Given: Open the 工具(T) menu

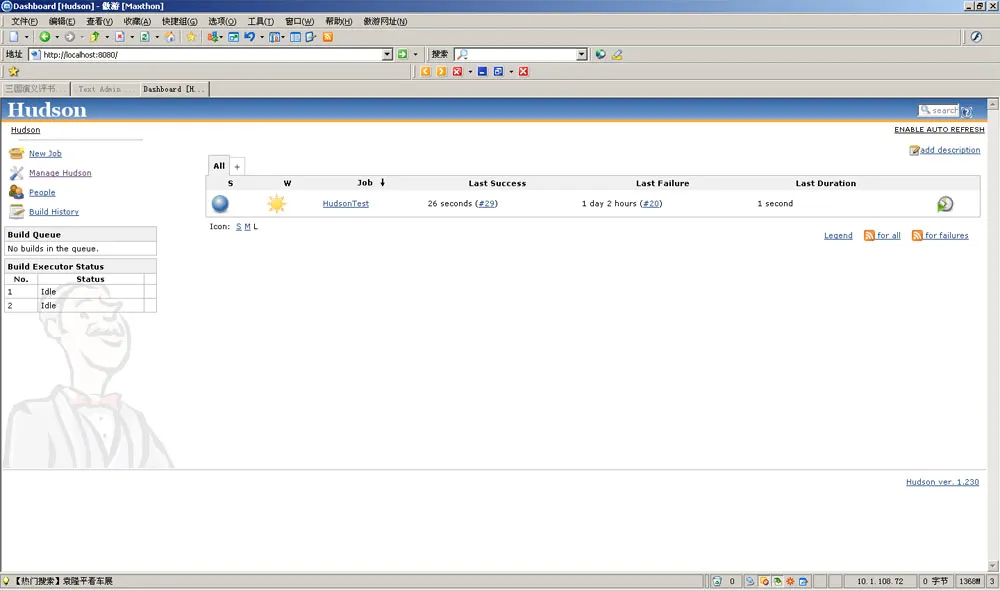Looking at the screenshot, I should tap(260, 21).
